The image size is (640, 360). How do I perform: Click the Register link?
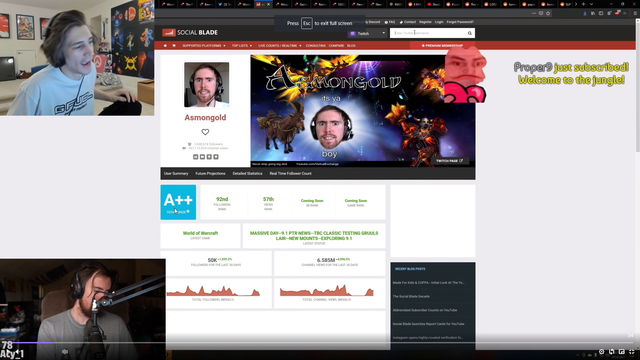[425, 22]
